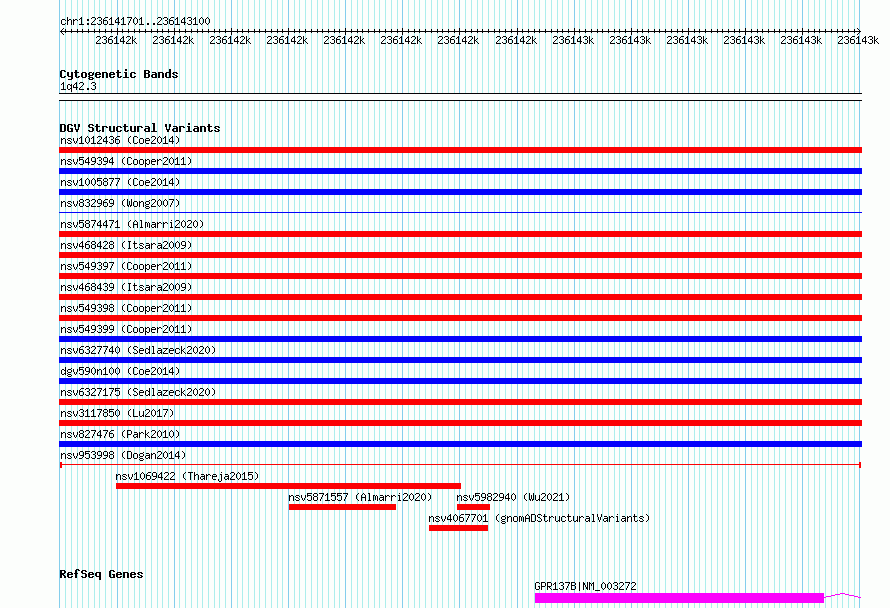Click nsv468439 (Itsara2009) label
This screenshot has width=890, height=608.
[x=126, y=287]
